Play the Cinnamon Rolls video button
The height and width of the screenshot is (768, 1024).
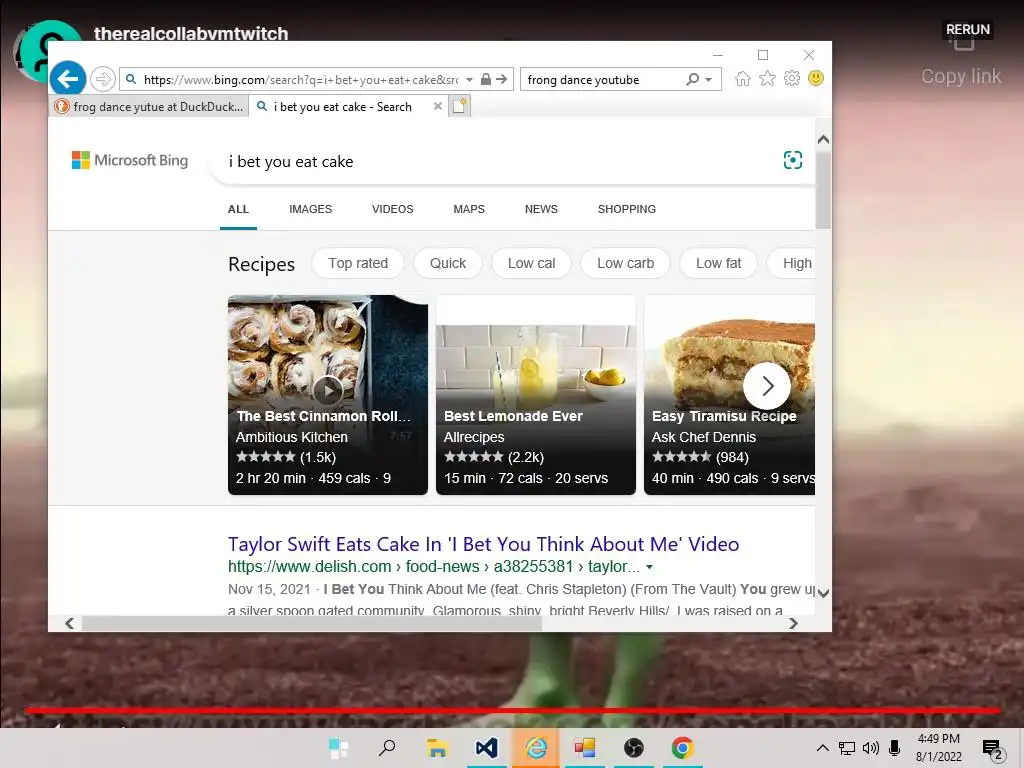click(x=327, y=391)
